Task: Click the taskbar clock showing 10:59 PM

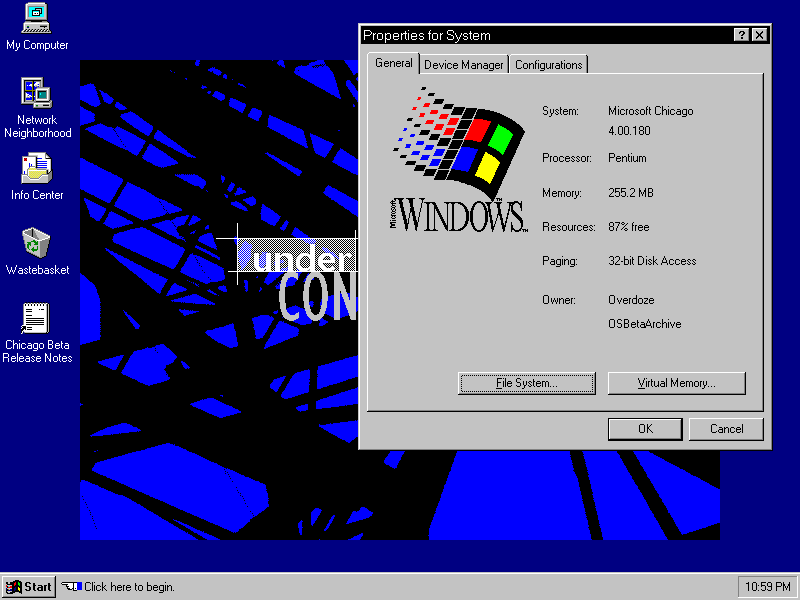Action: [768, 587]
